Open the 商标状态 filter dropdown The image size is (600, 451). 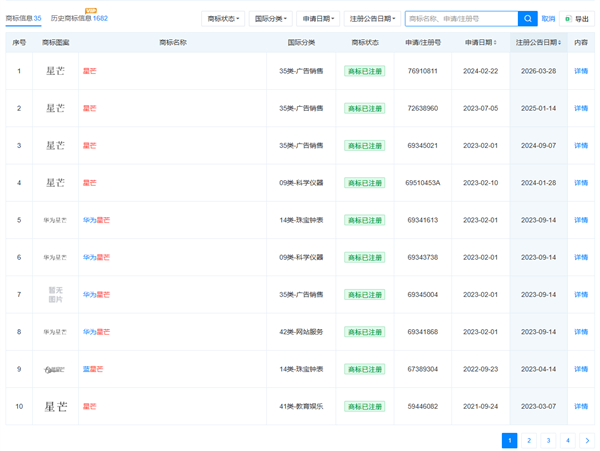pyautogui.click(x=223, y=19)
